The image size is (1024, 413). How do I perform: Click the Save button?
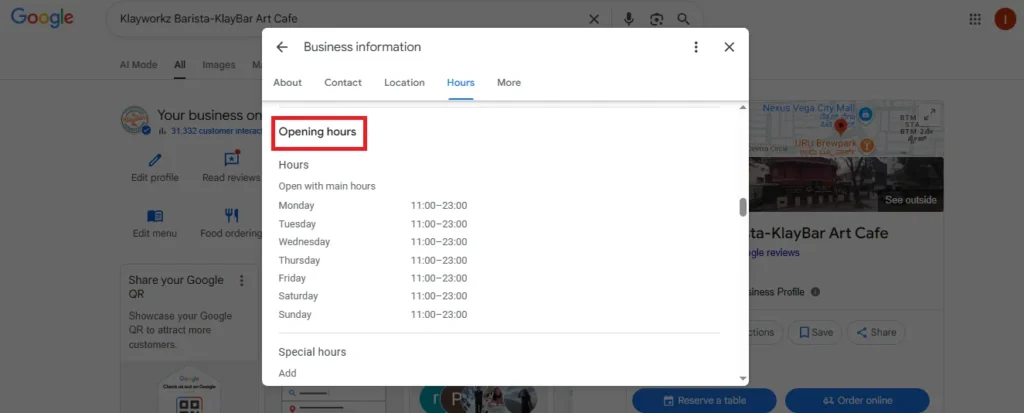click(x=815, y=332)
